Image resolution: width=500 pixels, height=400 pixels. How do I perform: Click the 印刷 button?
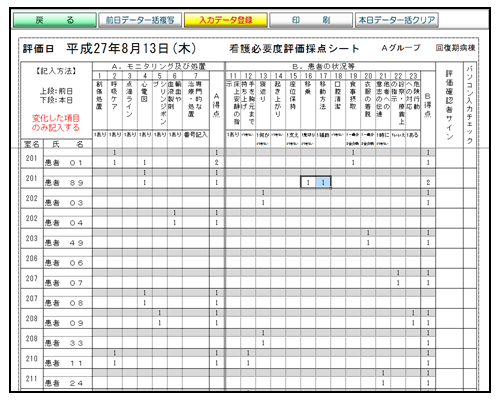[x=311, y=20]
